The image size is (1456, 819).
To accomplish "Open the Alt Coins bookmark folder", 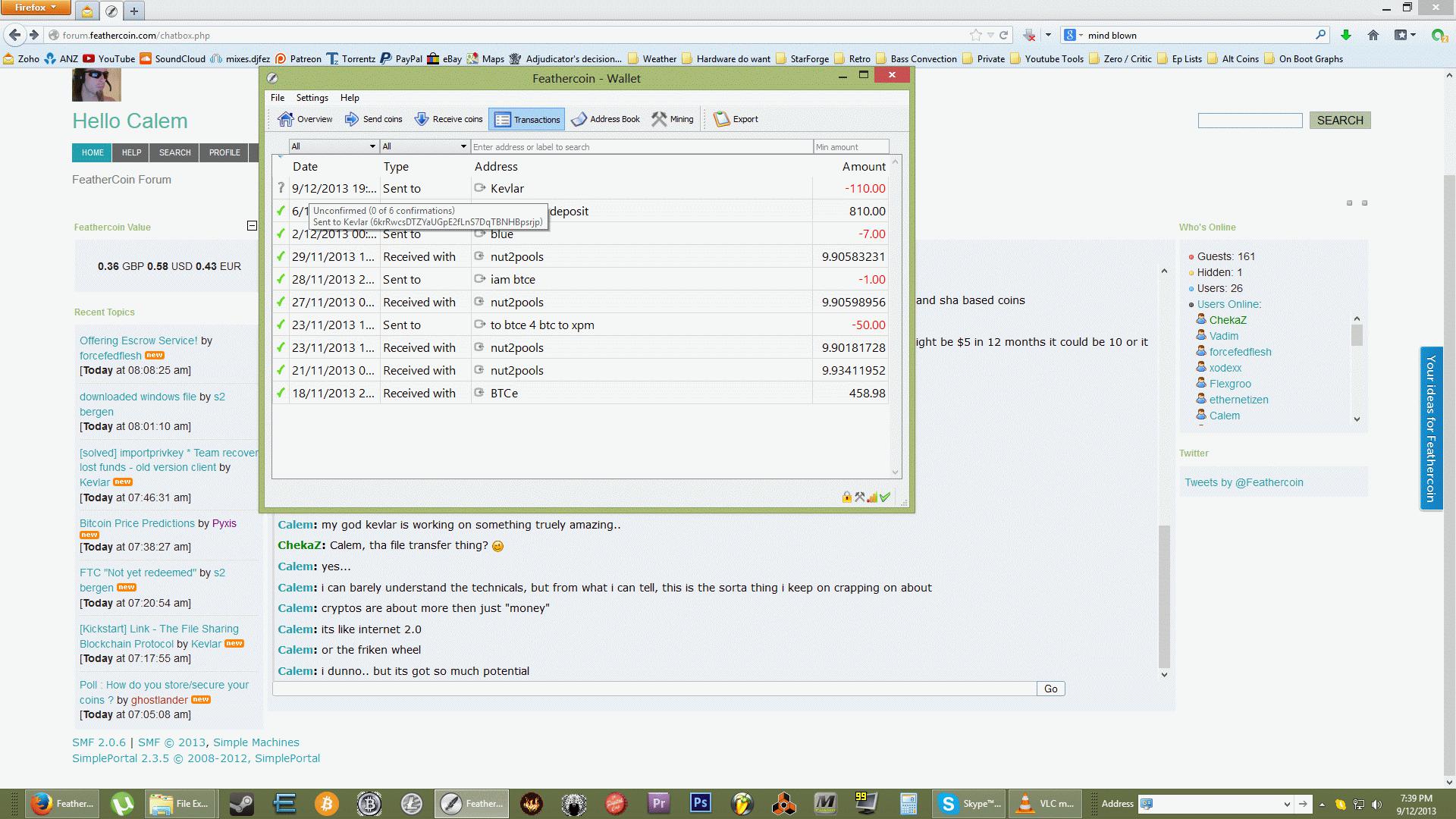I will coord(1232,58).
